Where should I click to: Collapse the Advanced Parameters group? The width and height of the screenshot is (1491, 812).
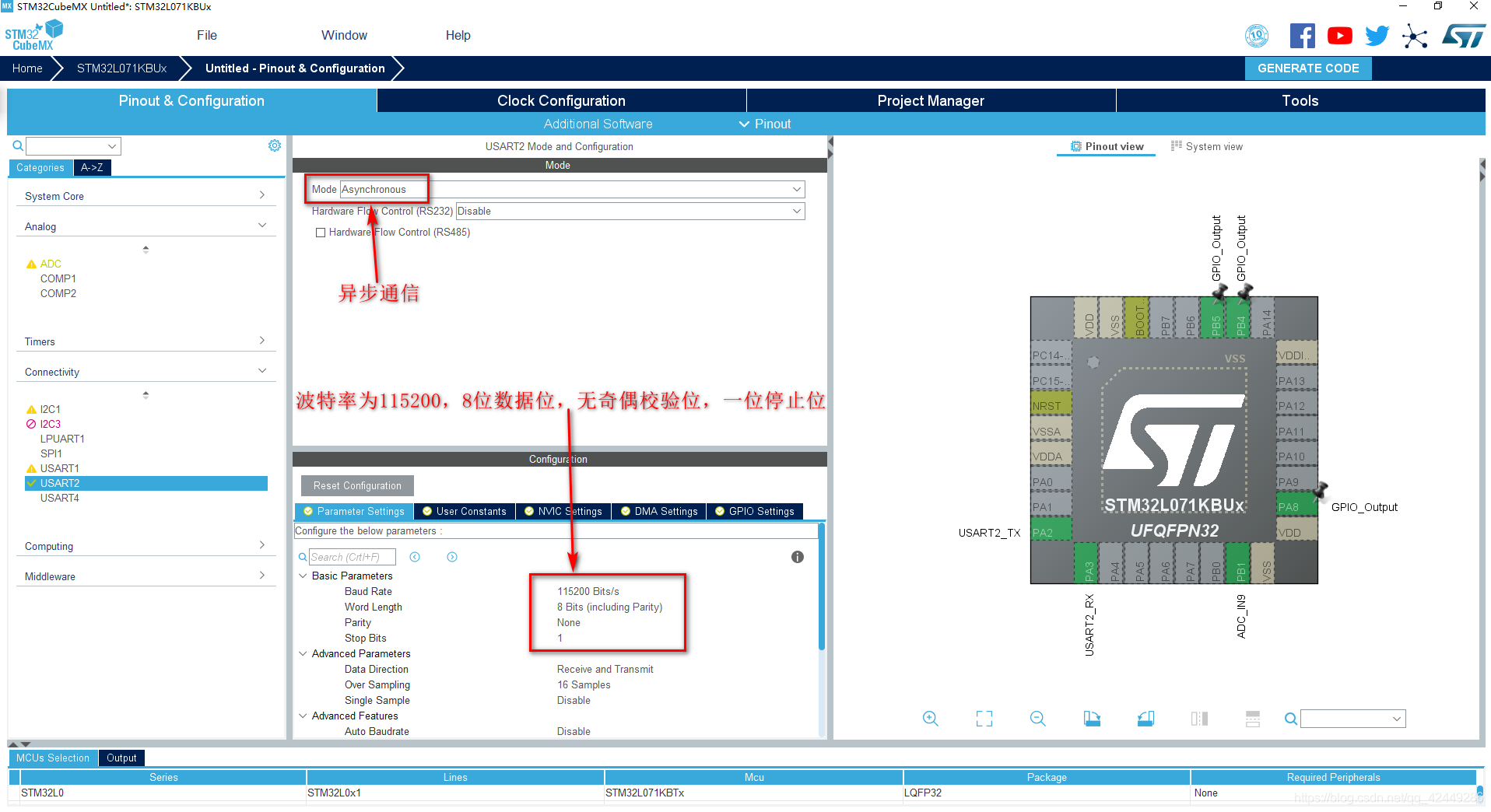[x=303, y=653]
